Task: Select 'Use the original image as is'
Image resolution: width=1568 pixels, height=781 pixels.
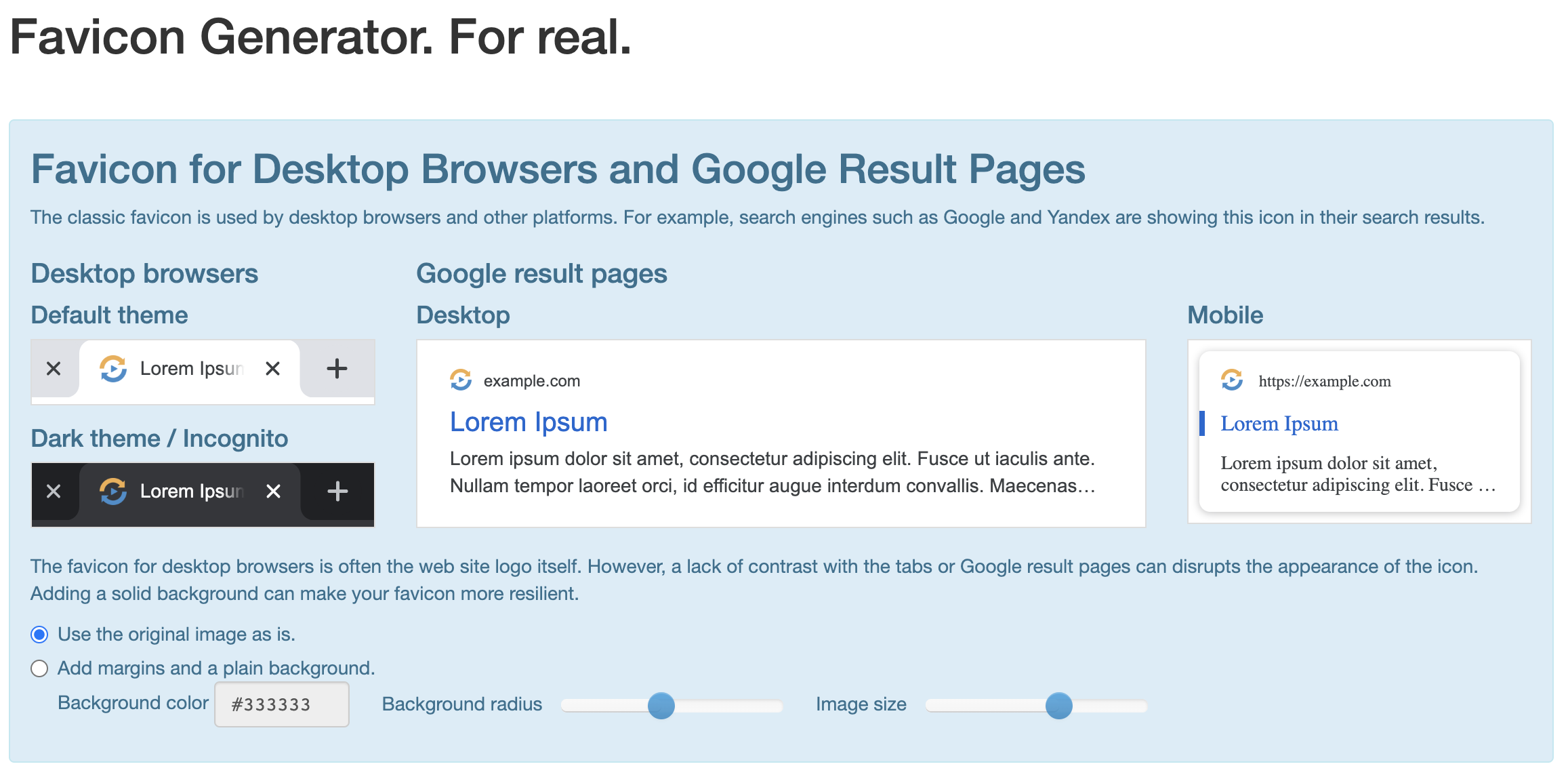Action: [x=39, y=634]
